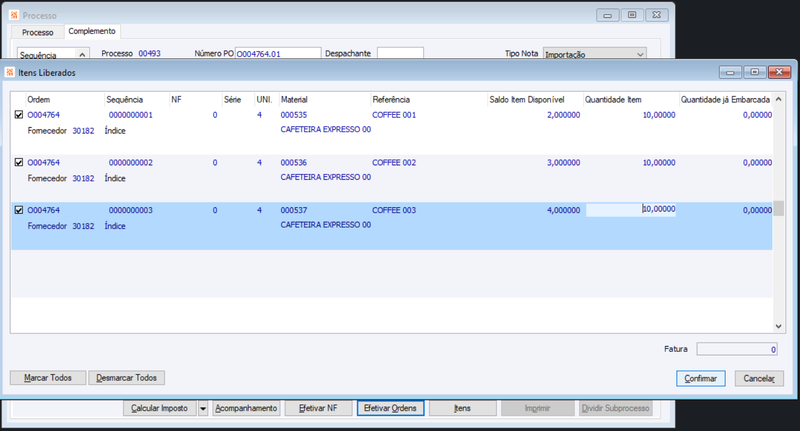Image resolution: width=800 pixels, height=431 pixels.
Task: Select the COFFEE 003 reference cell
Action: (x=394, y=210)
